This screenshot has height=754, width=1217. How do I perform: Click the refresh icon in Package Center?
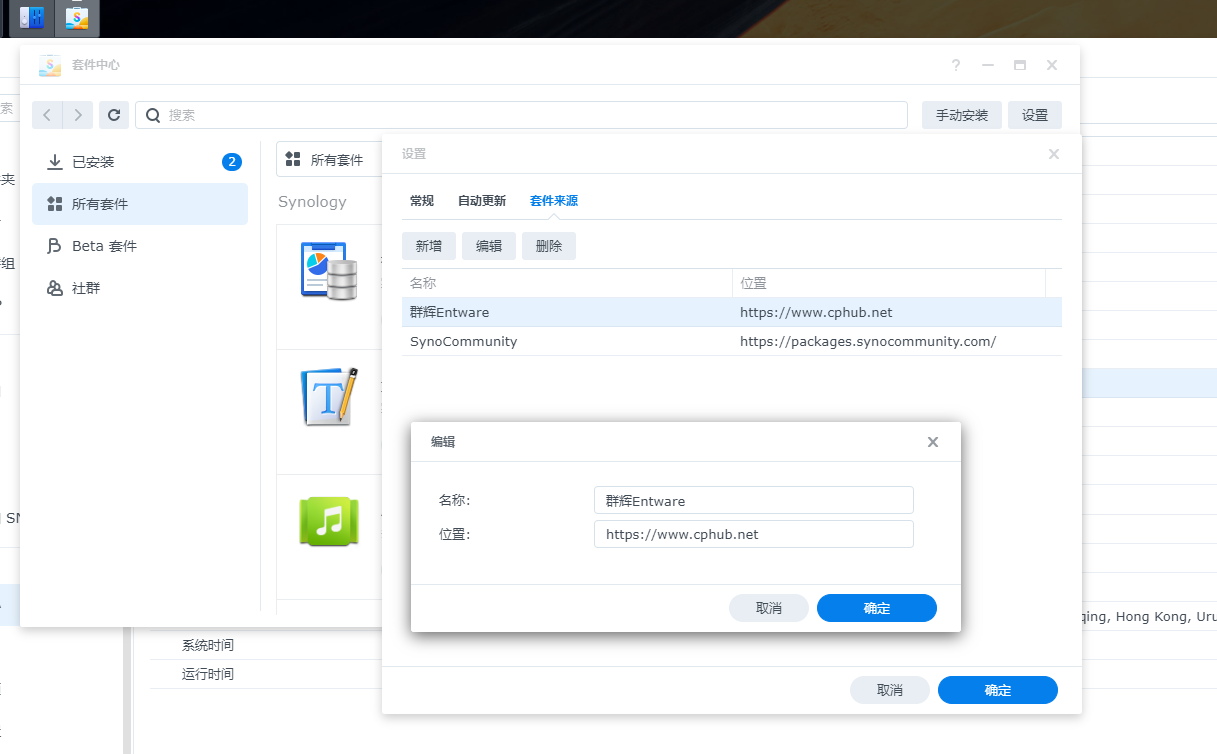pyautogui.click(x=114, y=115)
